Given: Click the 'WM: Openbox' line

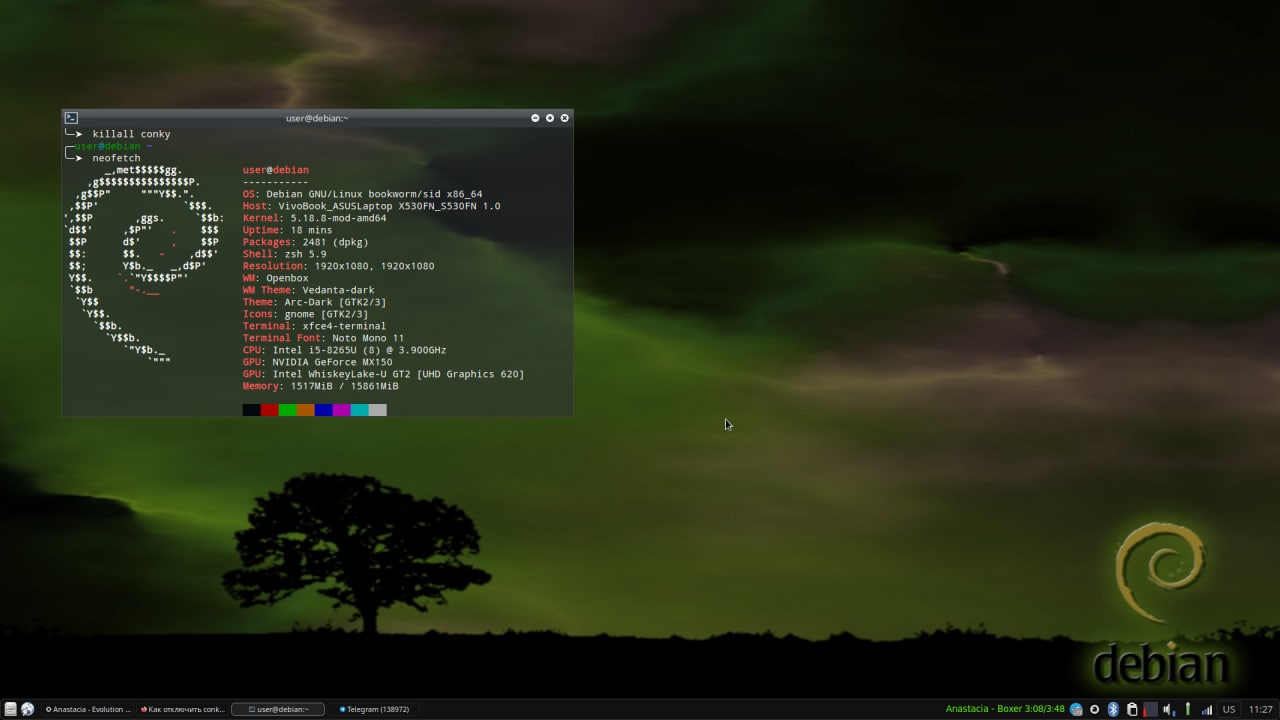Looking at the screenshot, I should click(276, 278).
